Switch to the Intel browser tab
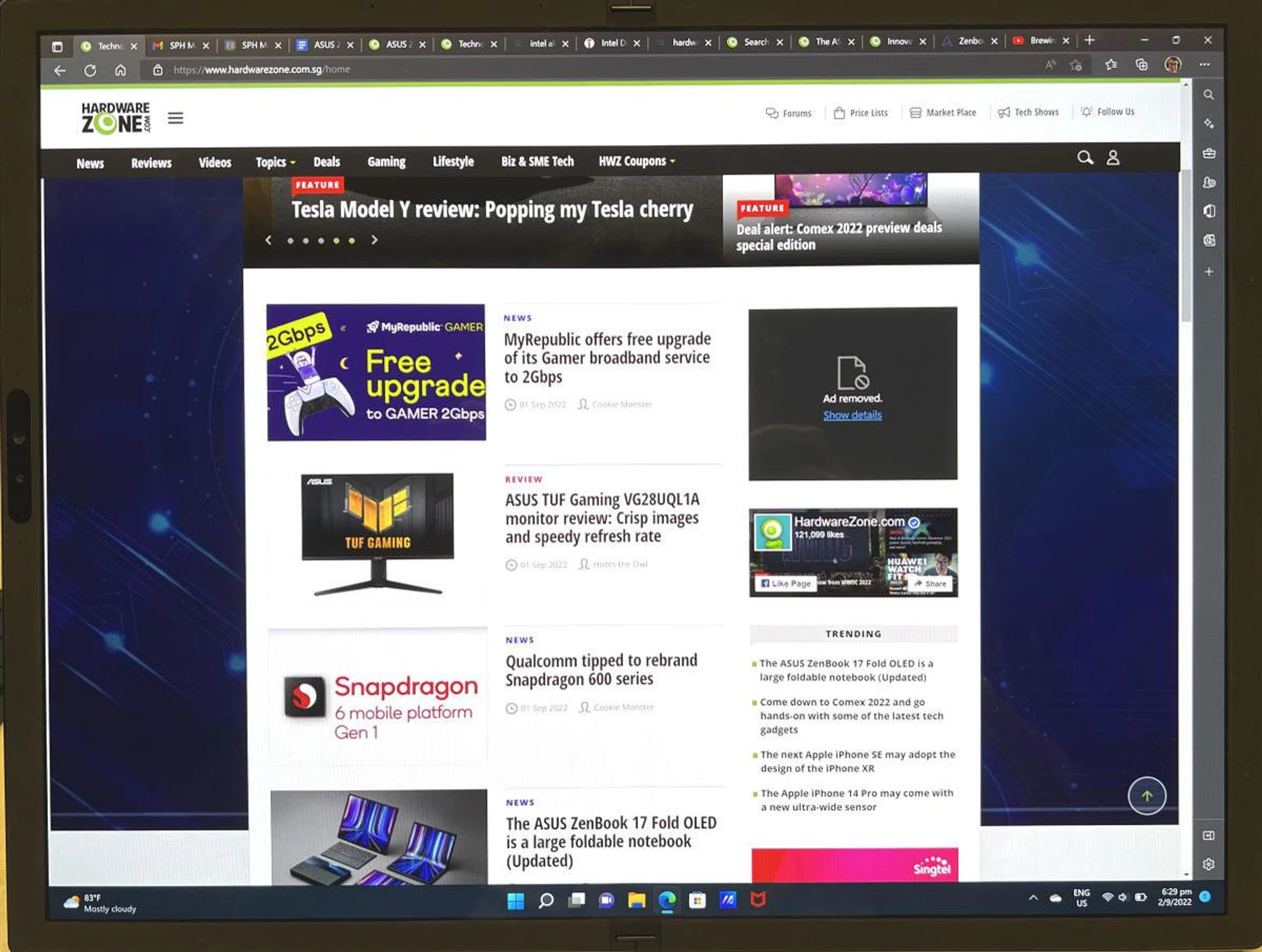Image resolution: width=1262 pixels, height=952 pixels. click(x=613, y=43)
